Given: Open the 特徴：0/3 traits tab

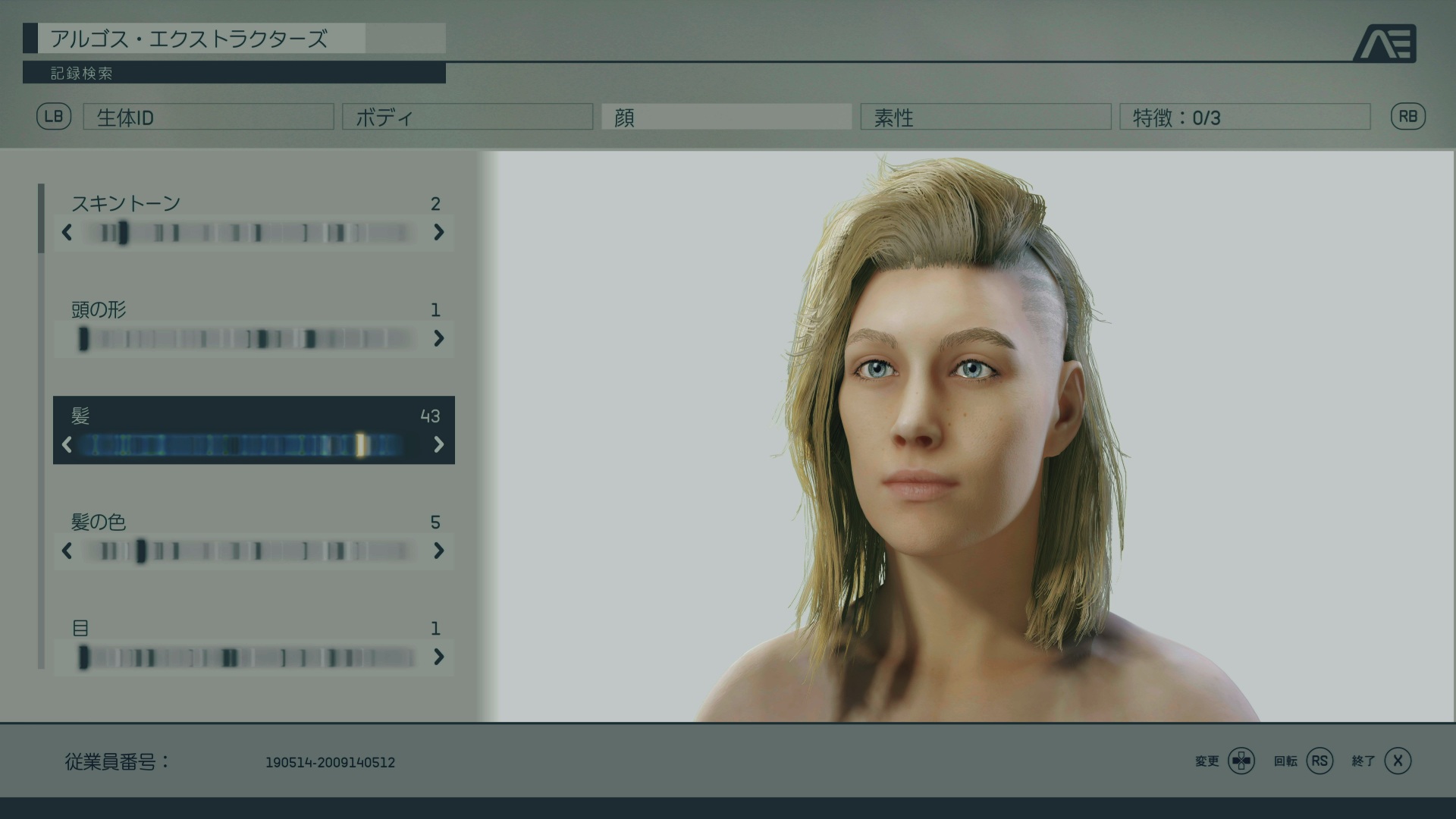Looking at the screenshot, I should pyautogui.click(x=1244, y=117).
